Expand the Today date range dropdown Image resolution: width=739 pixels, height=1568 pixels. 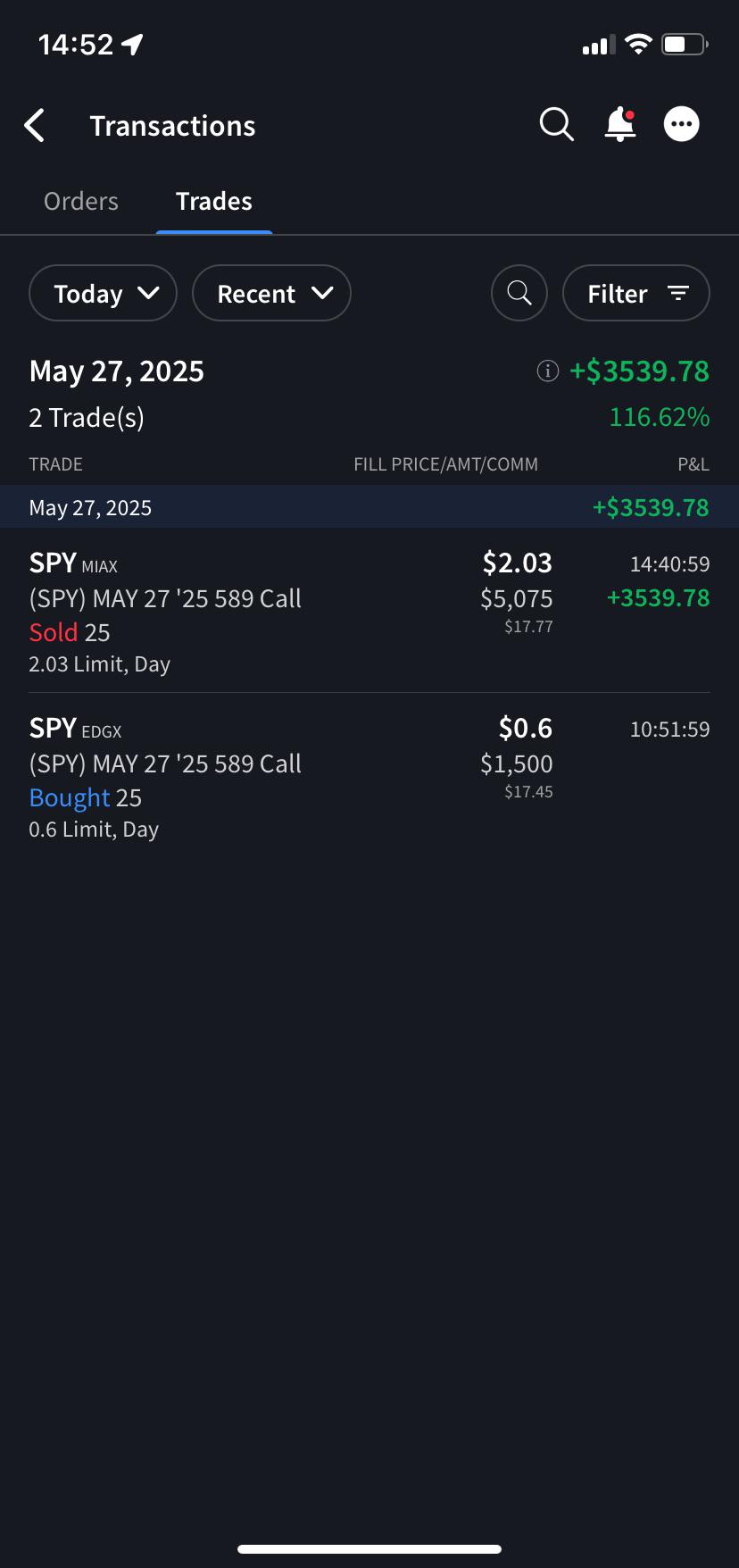104,293
